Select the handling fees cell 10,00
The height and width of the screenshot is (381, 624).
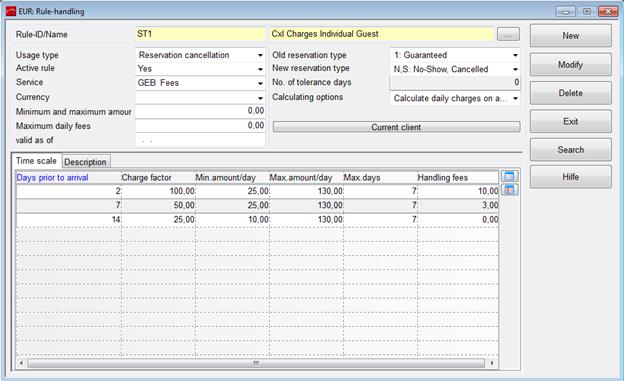(458, 191)
